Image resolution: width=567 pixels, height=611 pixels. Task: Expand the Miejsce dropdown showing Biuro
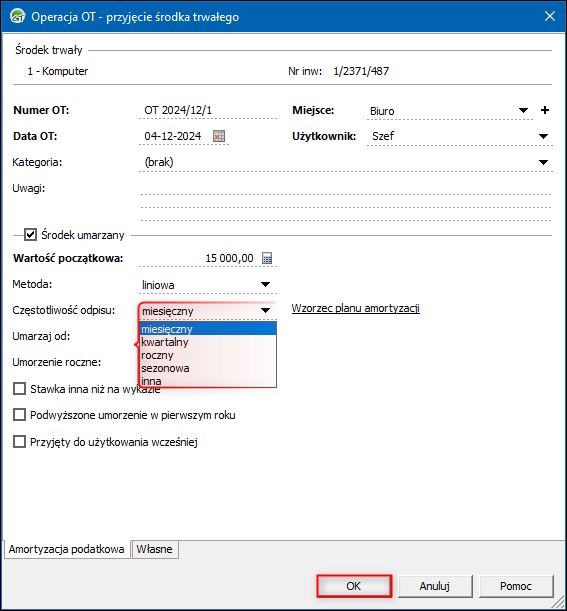pyautogui.click(x=523, y=111)
